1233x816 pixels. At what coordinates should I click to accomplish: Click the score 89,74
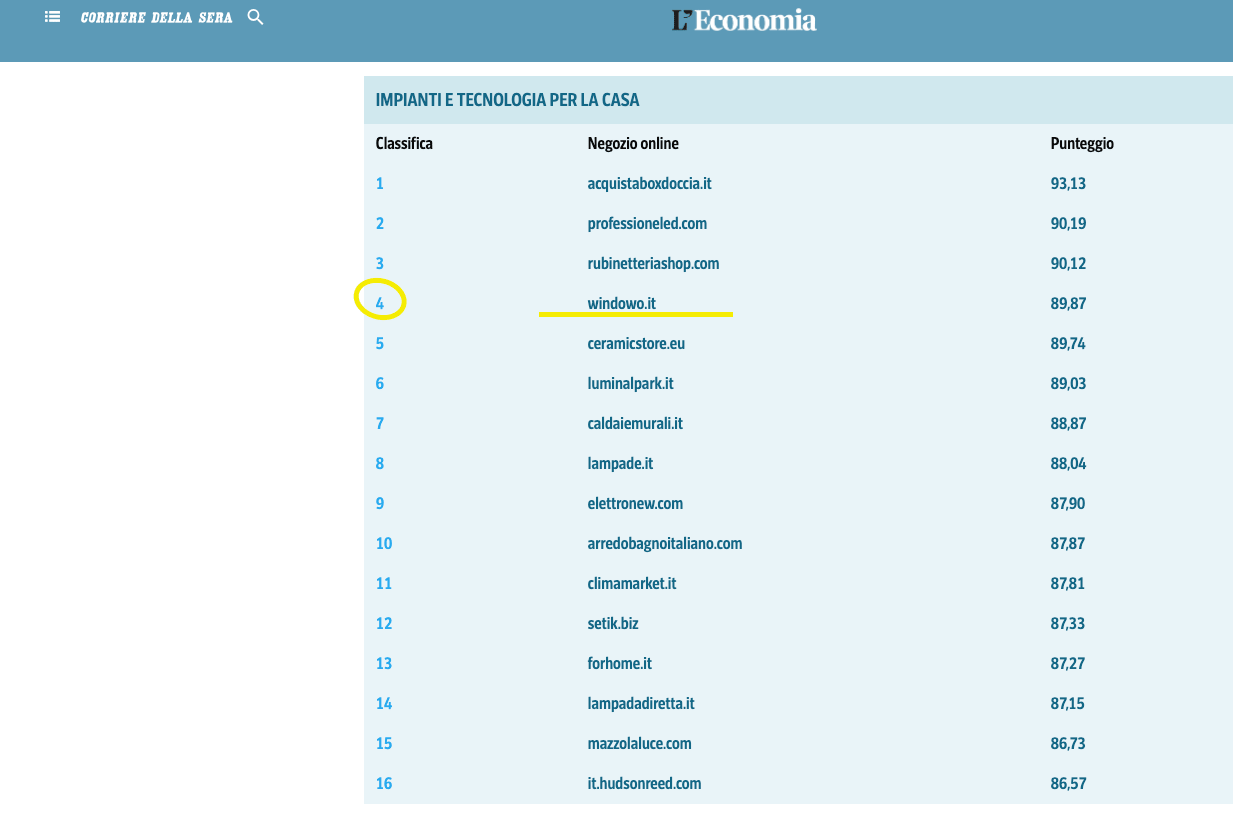tap(1068, 343)
